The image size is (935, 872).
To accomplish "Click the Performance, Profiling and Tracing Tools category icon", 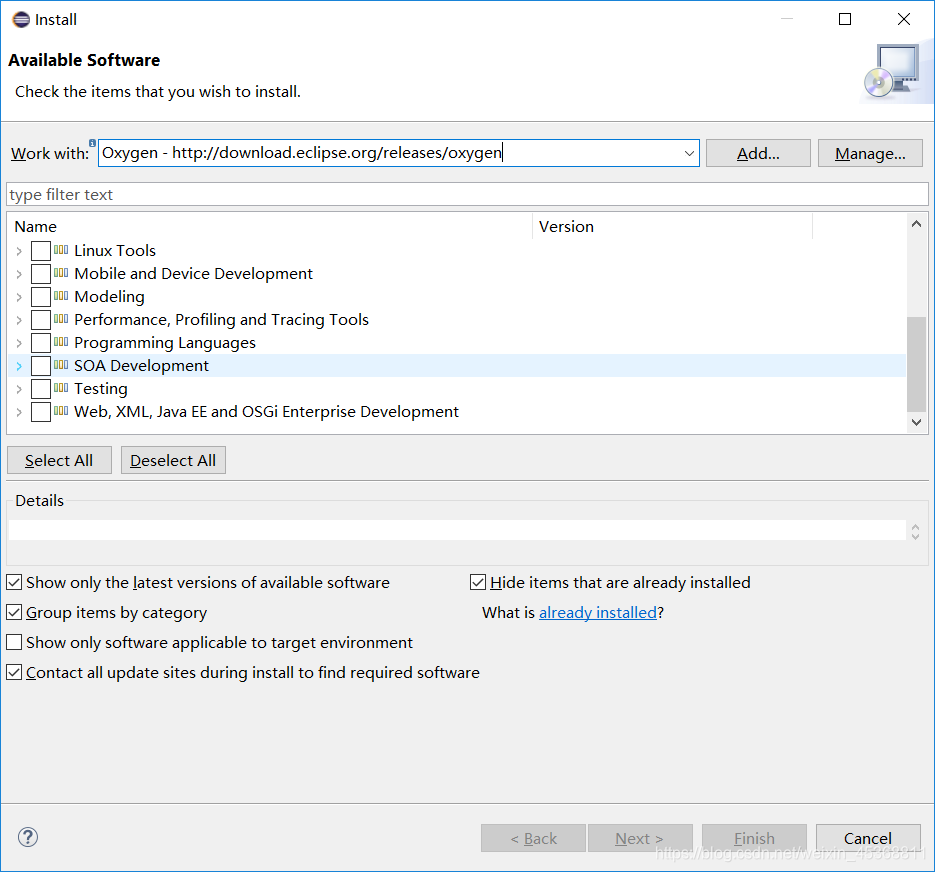I will 61,319.
